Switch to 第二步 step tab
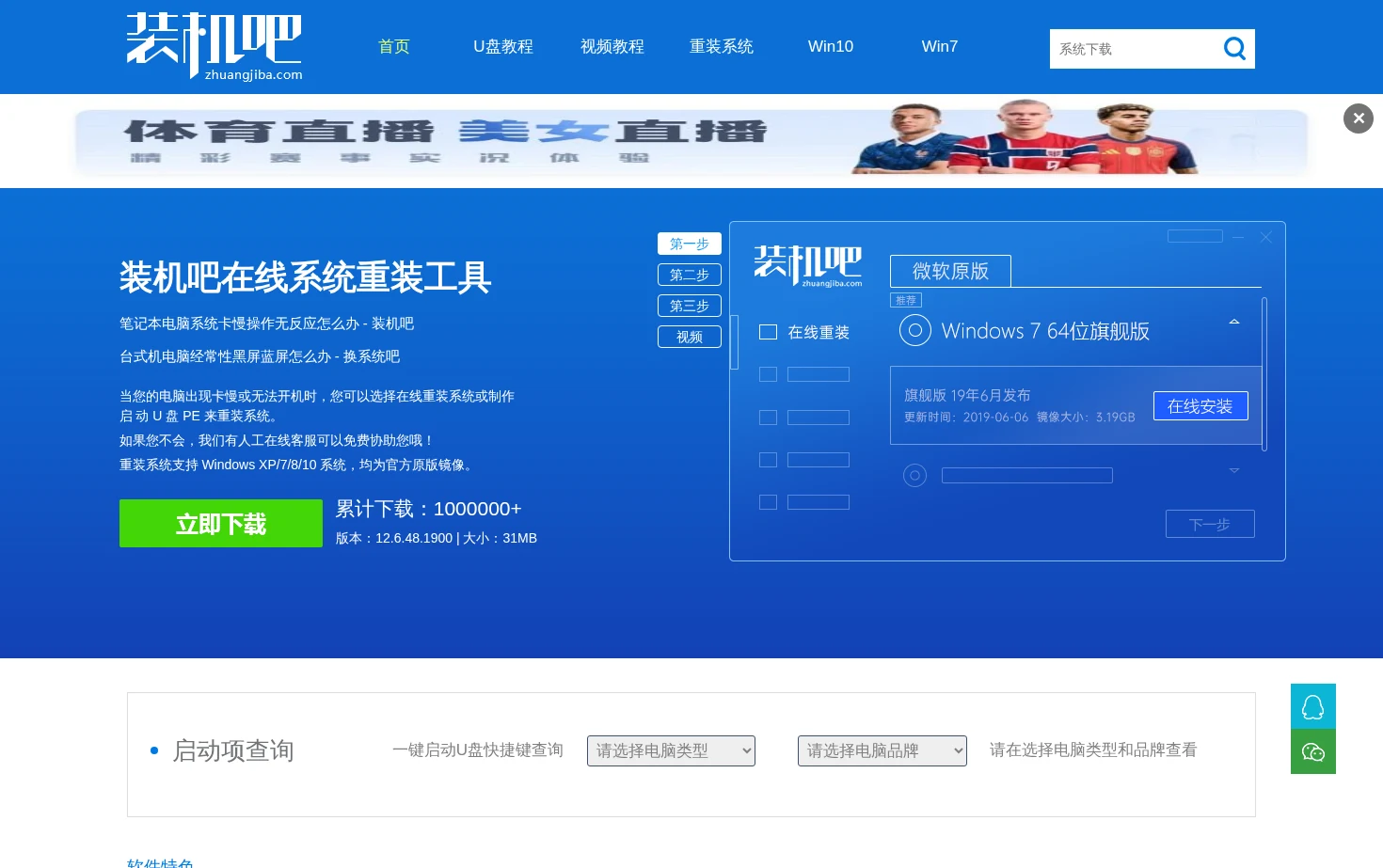The width and height of the screenshot is (1383, 868). pyautogui.click(x=690, y=275)
